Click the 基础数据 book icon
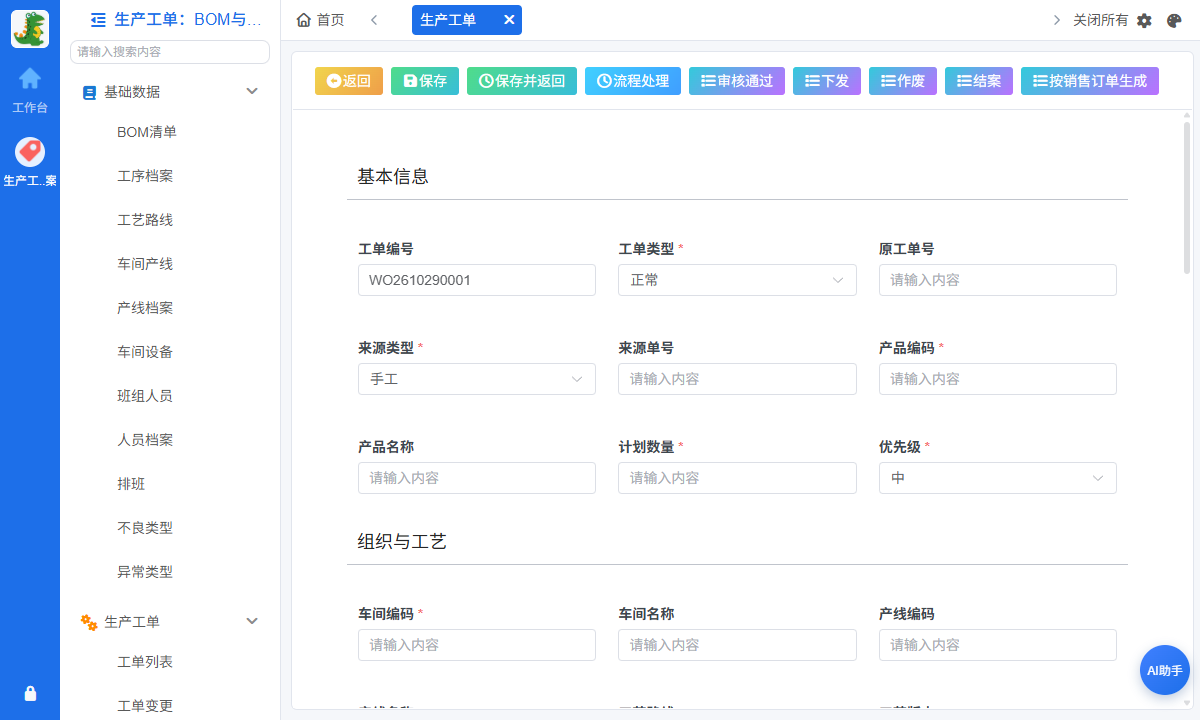This screenshot has width=1200, height=720. click(90, 92)
